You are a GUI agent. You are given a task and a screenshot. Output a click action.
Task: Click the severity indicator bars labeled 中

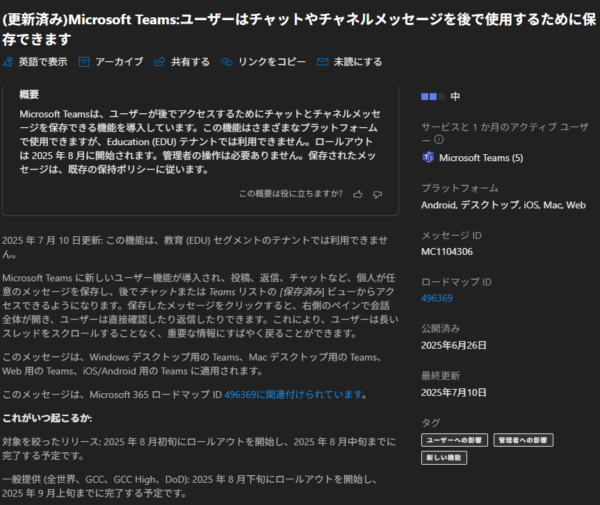(433, 96)
